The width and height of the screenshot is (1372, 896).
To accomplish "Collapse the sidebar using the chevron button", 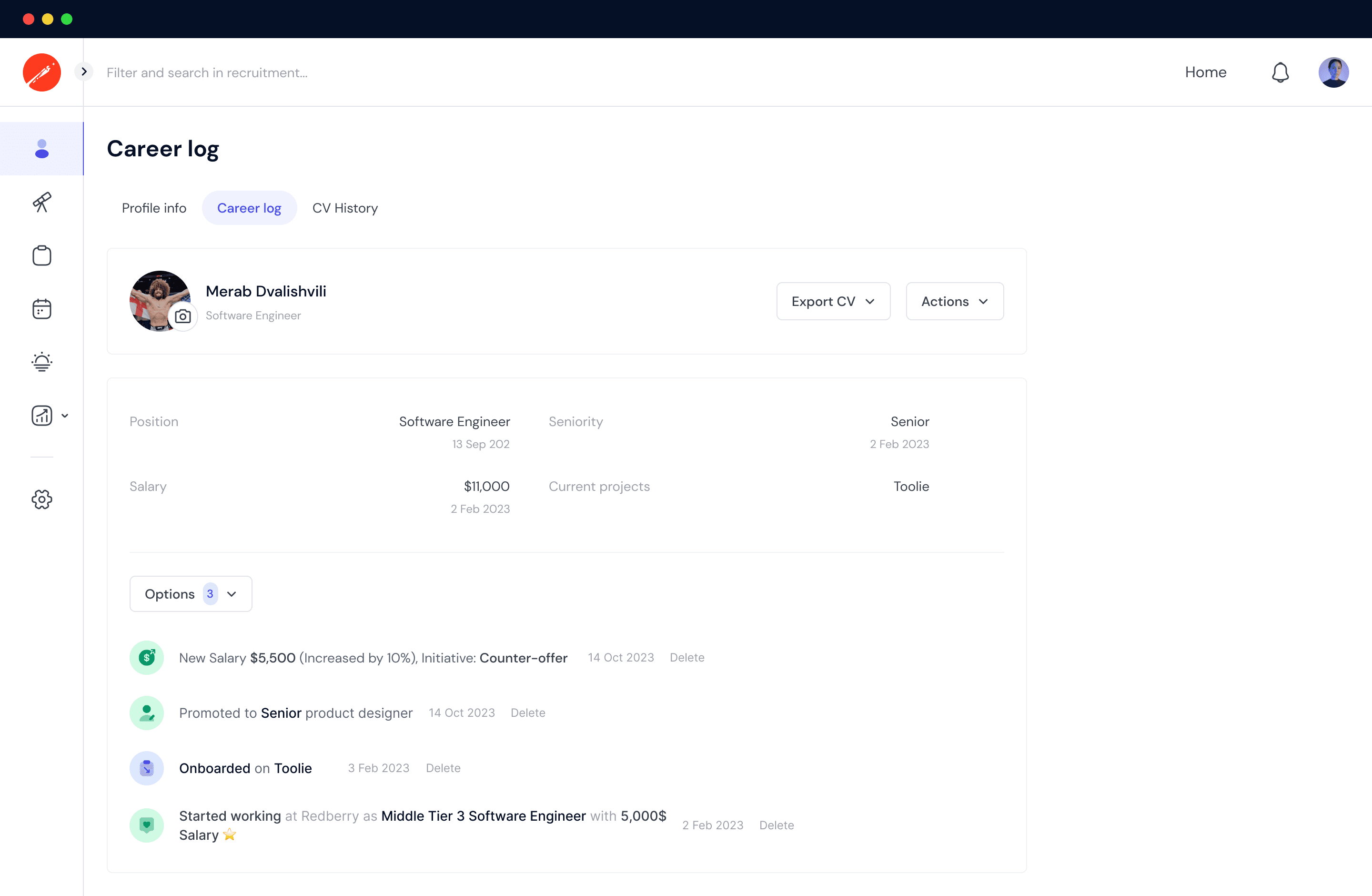I will point(83,71).
